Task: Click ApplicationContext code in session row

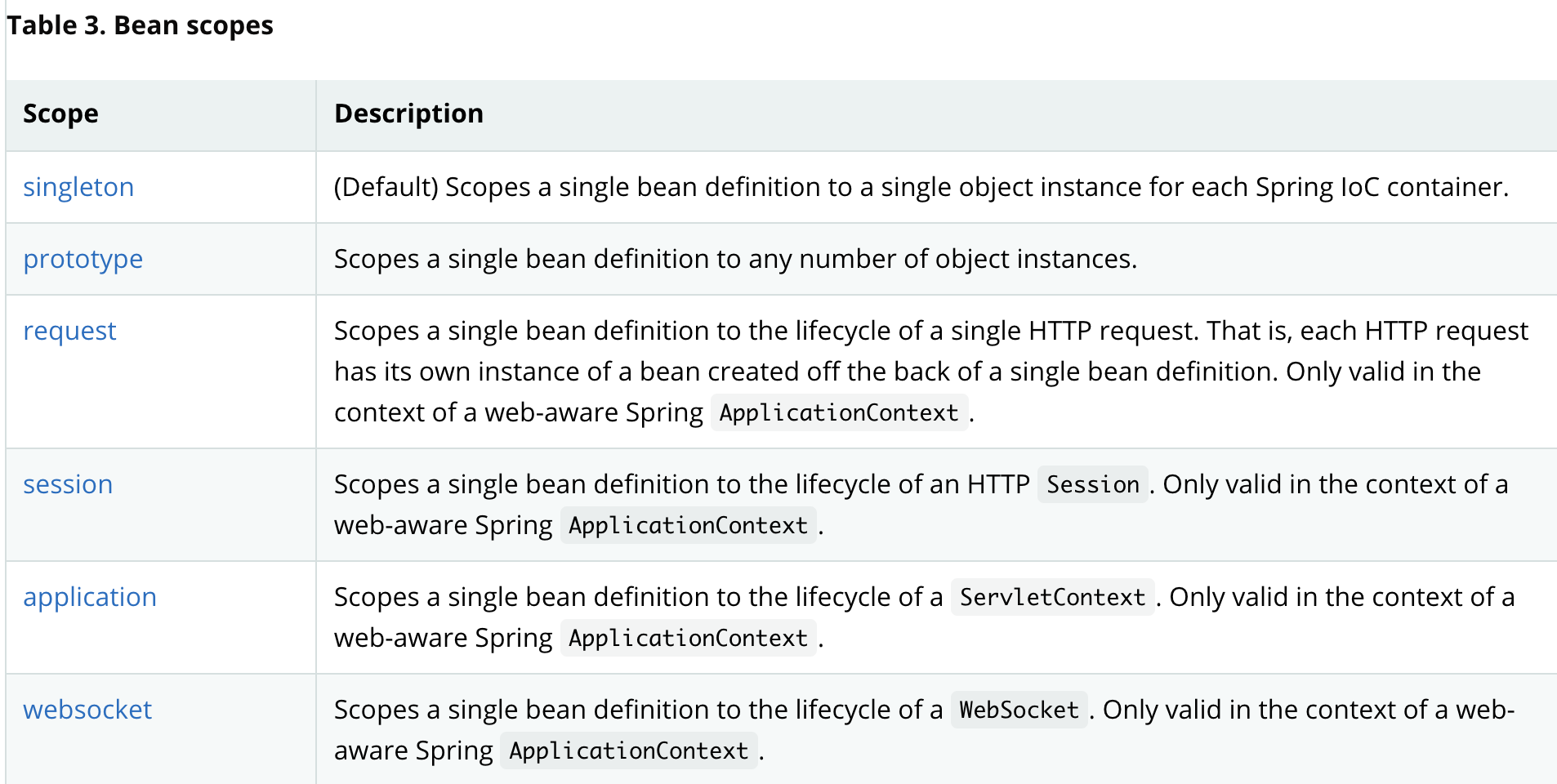Action: [x=689, y=525]
